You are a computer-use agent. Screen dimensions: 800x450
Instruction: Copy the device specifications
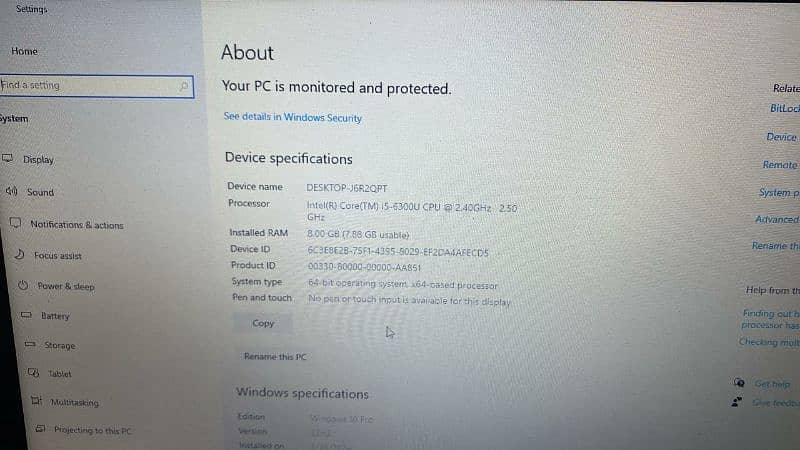tap(263, 323)
